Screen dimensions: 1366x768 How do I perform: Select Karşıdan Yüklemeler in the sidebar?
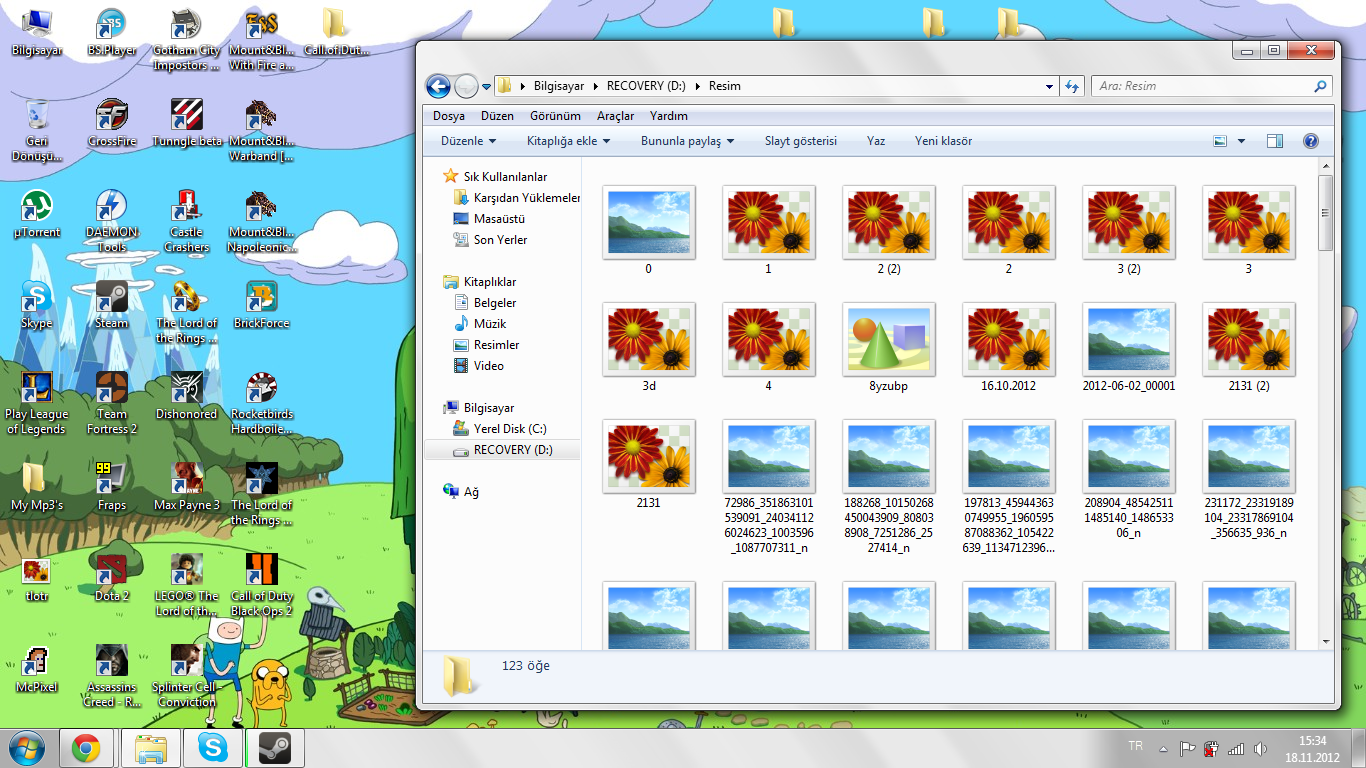click(516, 198)
